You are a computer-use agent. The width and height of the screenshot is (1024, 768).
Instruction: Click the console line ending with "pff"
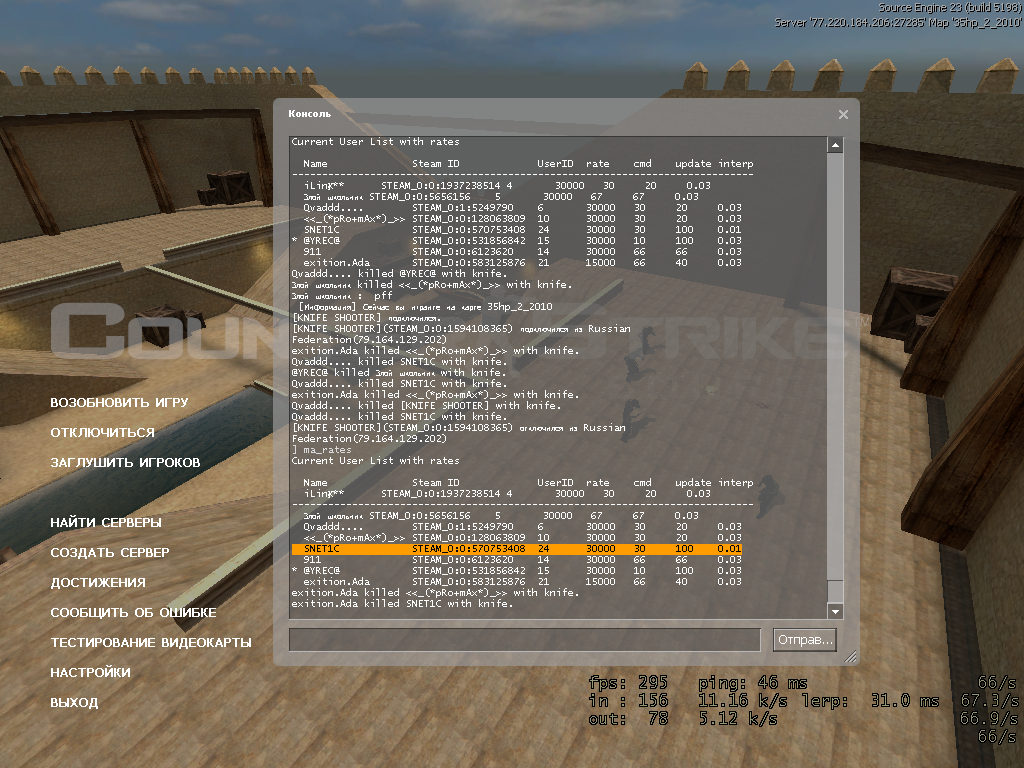(x=342, y=296)
